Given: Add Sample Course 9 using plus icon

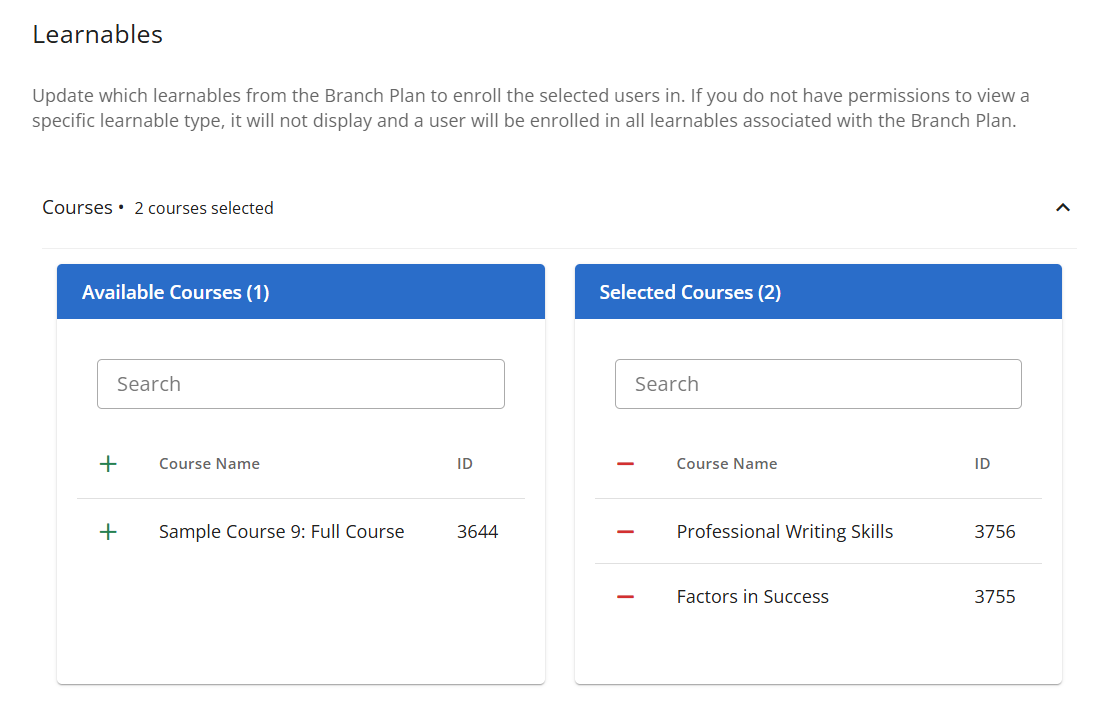Looking at the screenshot, I should 108,532.
